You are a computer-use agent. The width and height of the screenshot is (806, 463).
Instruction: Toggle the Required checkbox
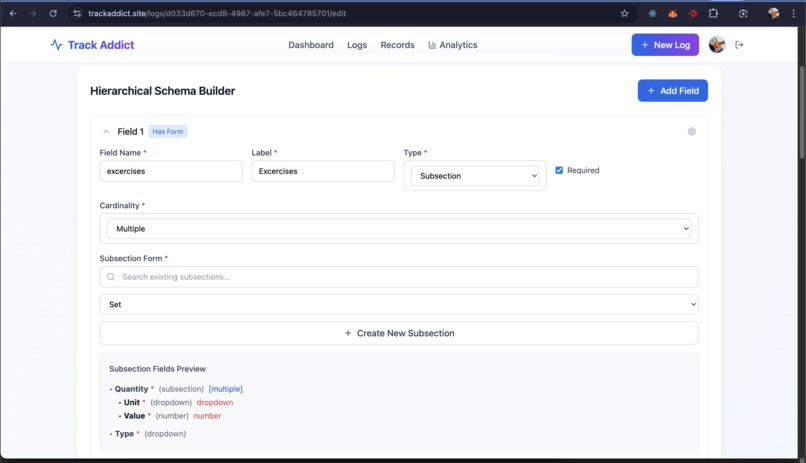pos(559,170)
